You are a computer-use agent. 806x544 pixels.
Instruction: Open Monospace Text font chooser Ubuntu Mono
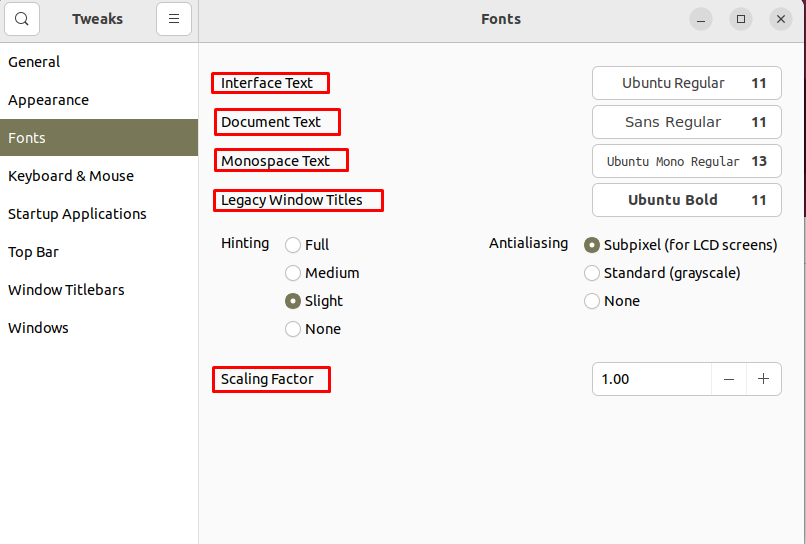[x=687, y=161]
